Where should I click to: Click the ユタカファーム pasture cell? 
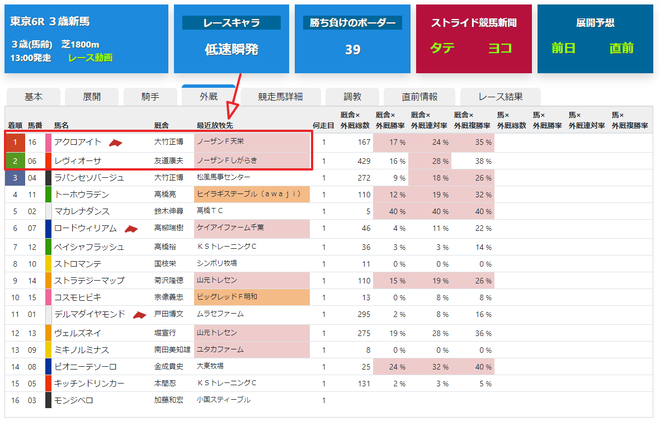(252, 350)
